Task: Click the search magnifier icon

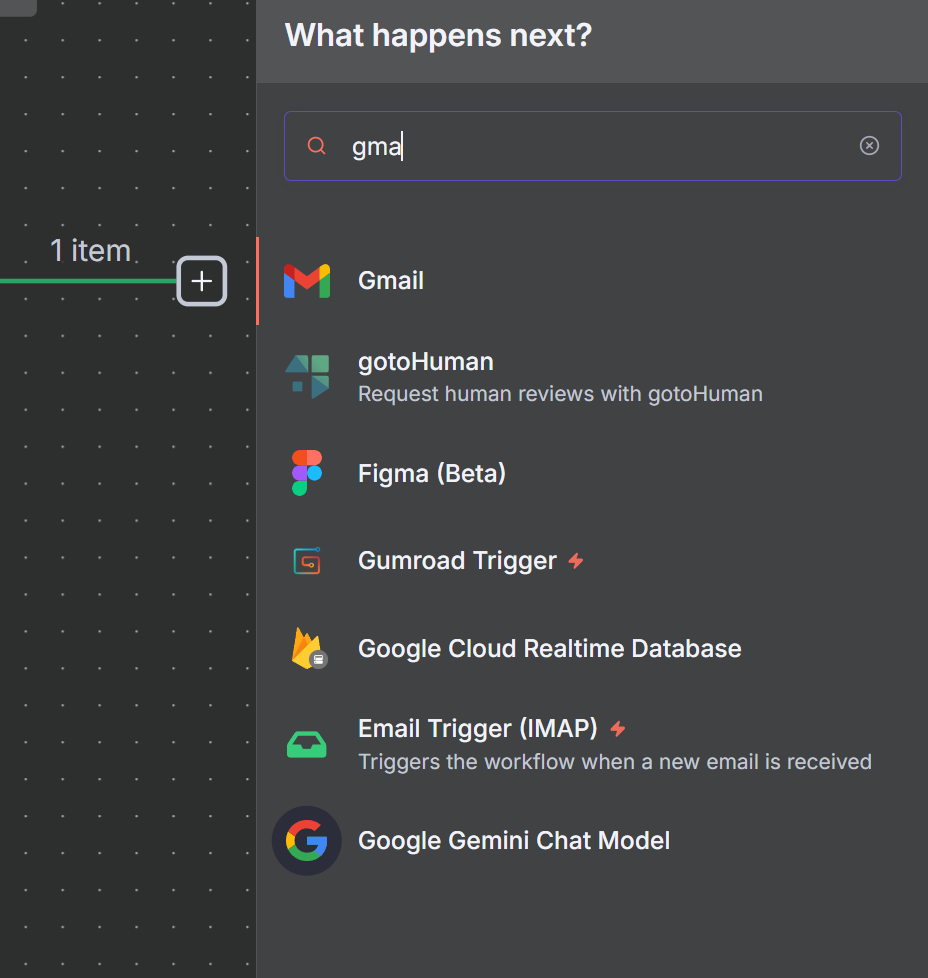Action: click(317, 146)
